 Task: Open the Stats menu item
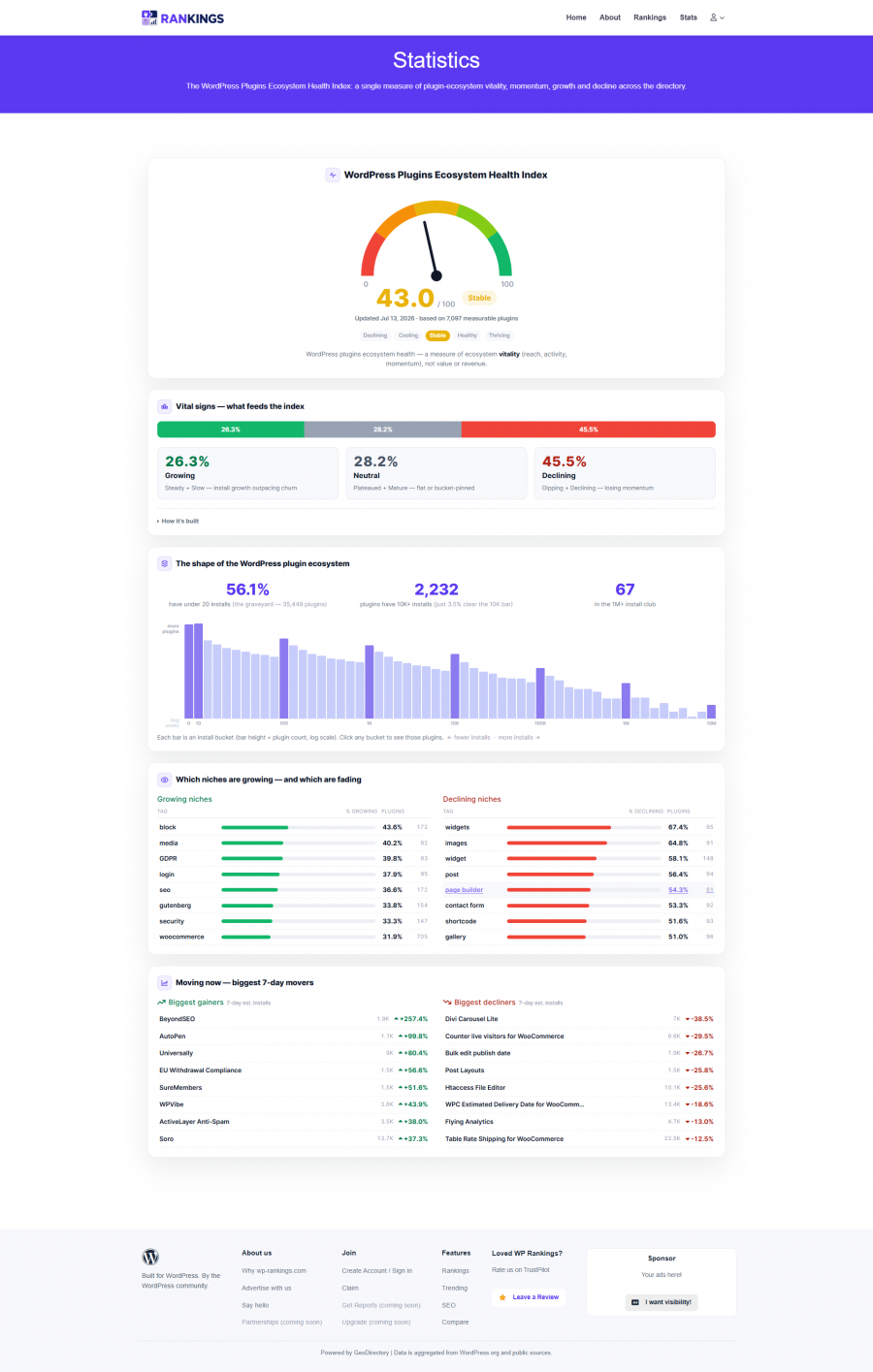click(689, 17)
